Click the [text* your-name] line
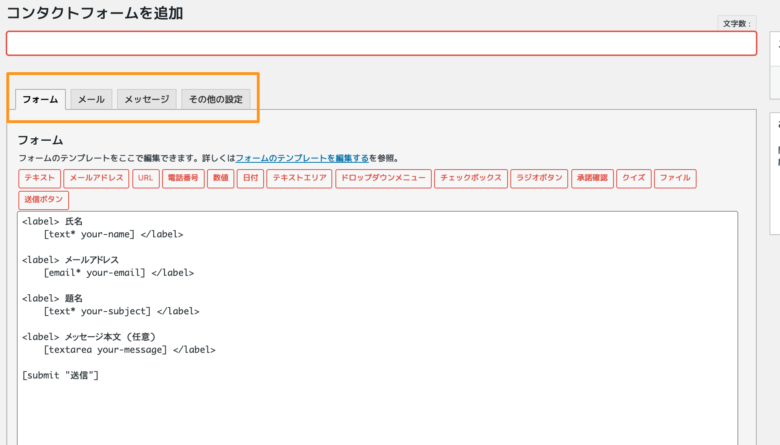Screen dimensions: 780x445 click(x=113, y=234)
